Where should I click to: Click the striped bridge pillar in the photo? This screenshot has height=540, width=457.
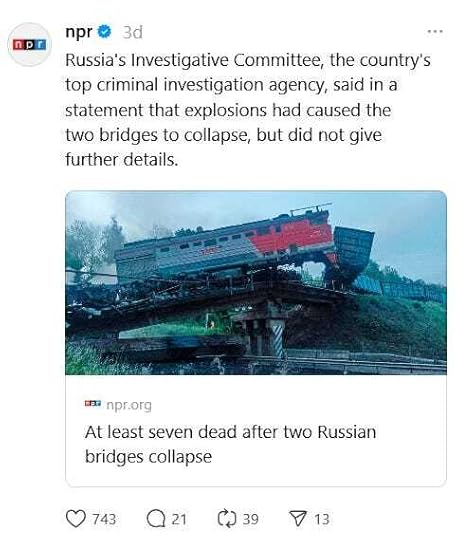278,339
